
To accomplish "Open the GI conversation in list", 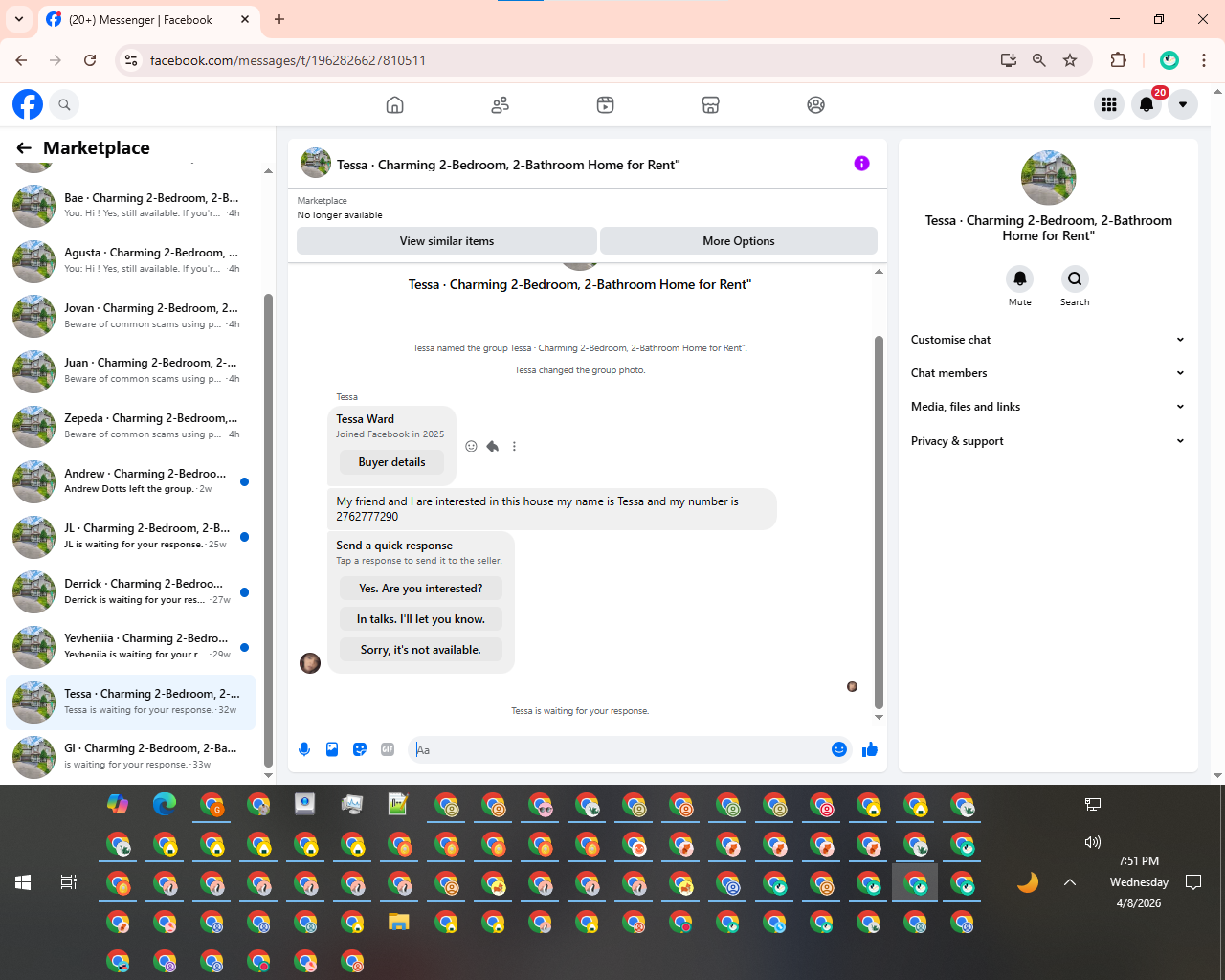I will [131, 756].
